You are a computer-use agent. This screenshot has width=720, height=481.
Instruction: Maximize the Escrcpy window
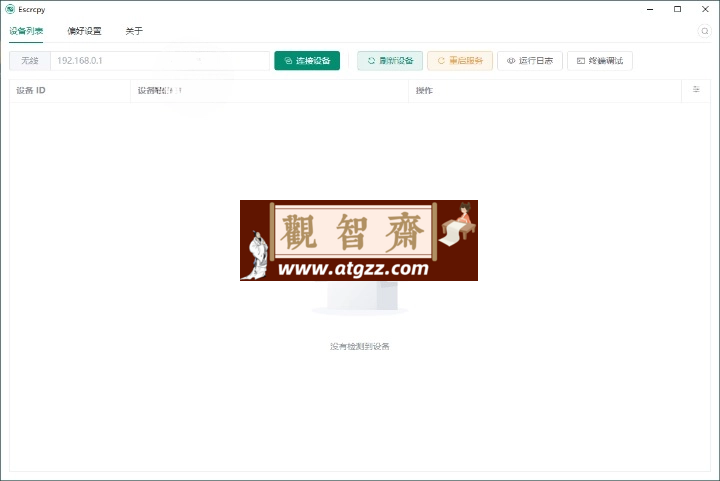click(x=677, y=9)
